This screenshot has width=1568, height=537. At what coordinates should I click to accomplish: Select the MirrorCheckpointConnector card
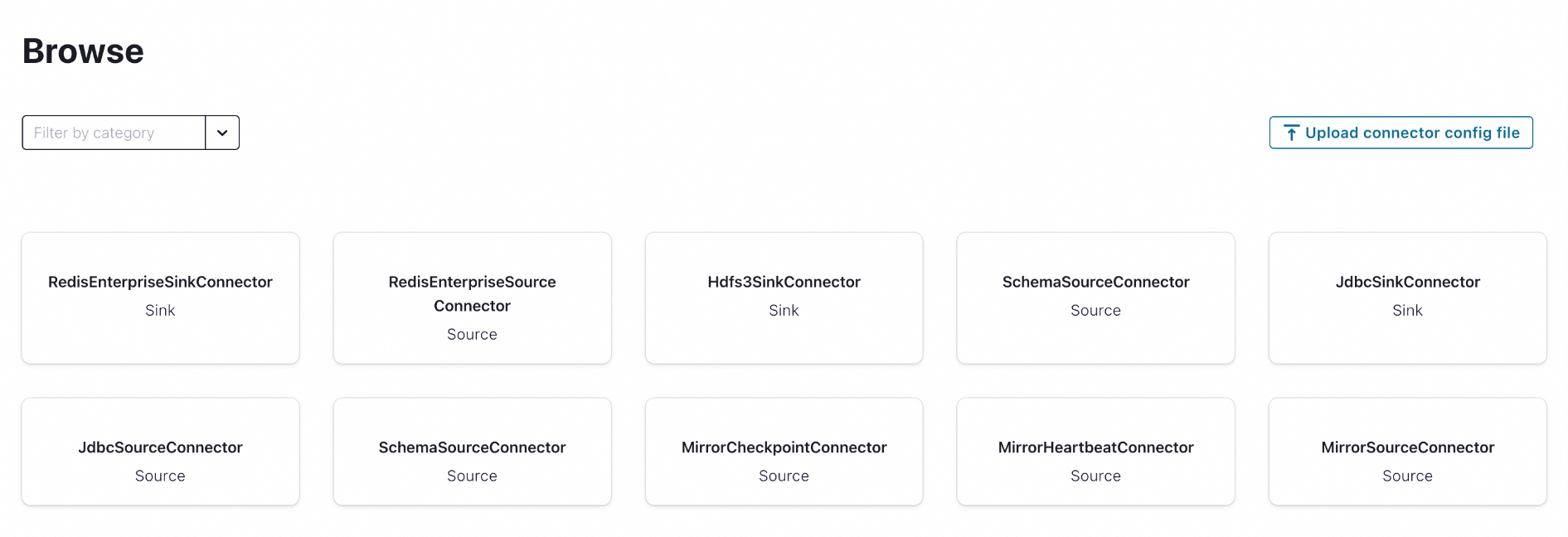coord(784,451)
